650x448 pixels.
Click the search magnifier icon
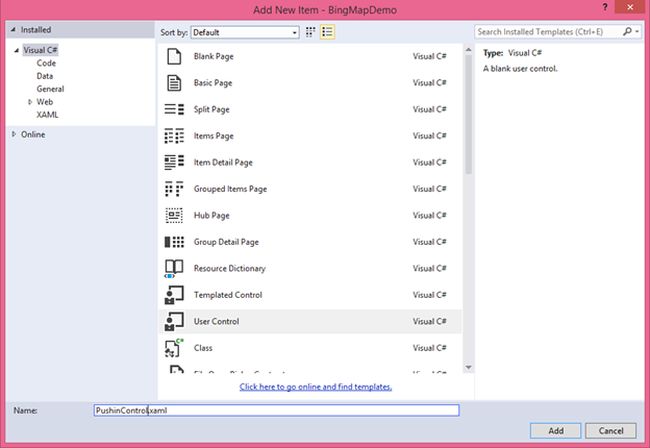point(627,31)
